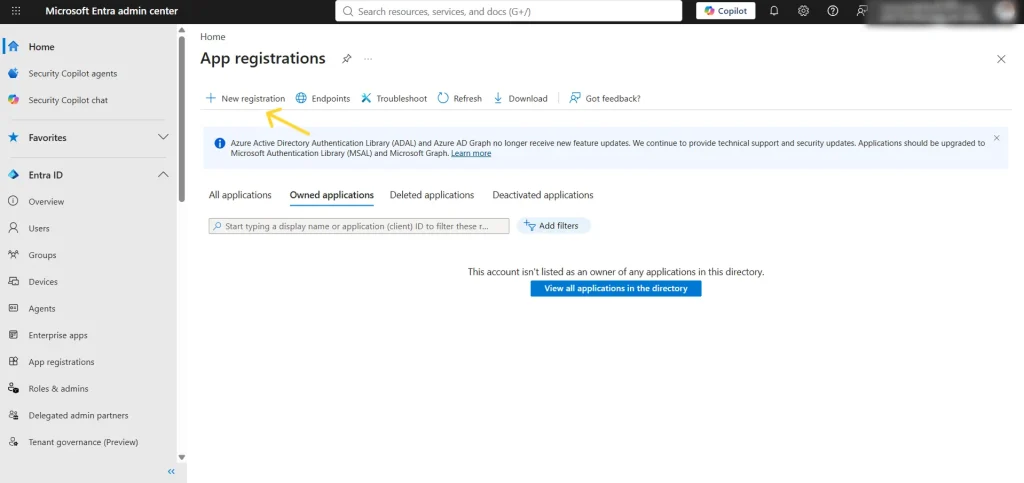Click the sidebar scrollbar thumb
This screenshot has width=1024, height=483.
tap(182, 119)
